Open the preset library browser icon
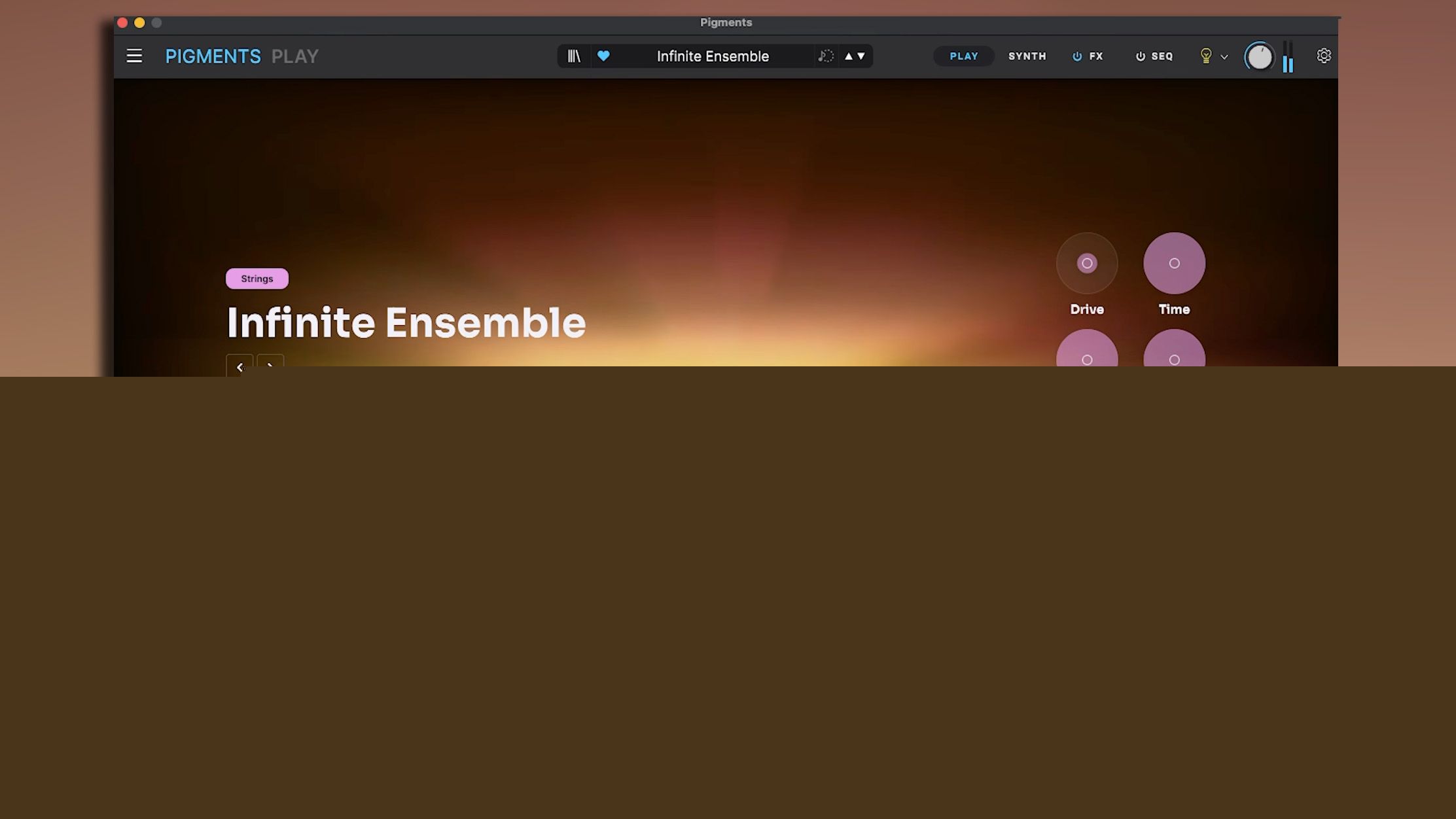 574,56
